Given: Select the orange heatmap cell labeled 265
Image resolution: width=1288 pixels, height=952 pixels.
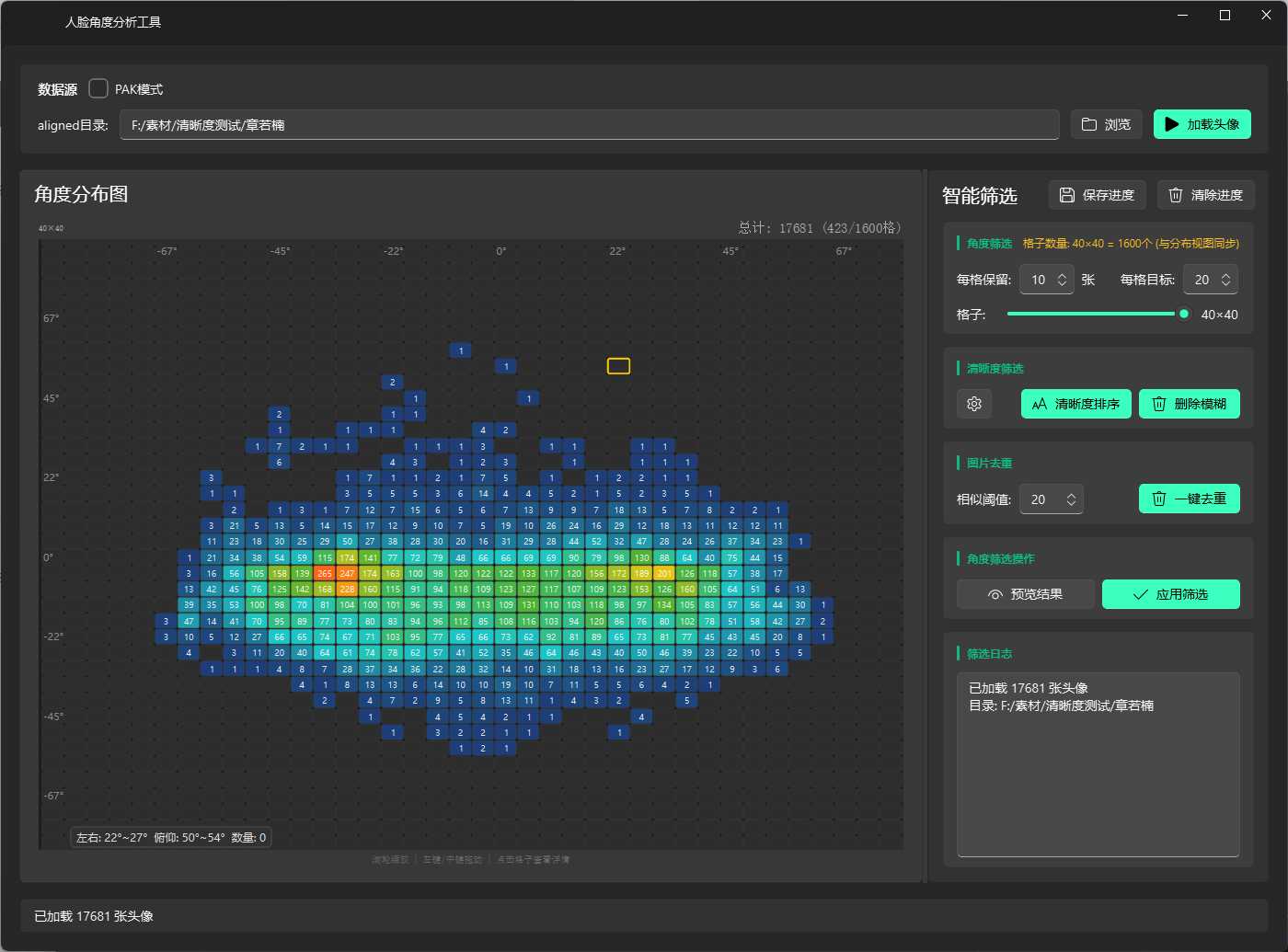Looking at the screenshot, I should (x=325, y=573).
